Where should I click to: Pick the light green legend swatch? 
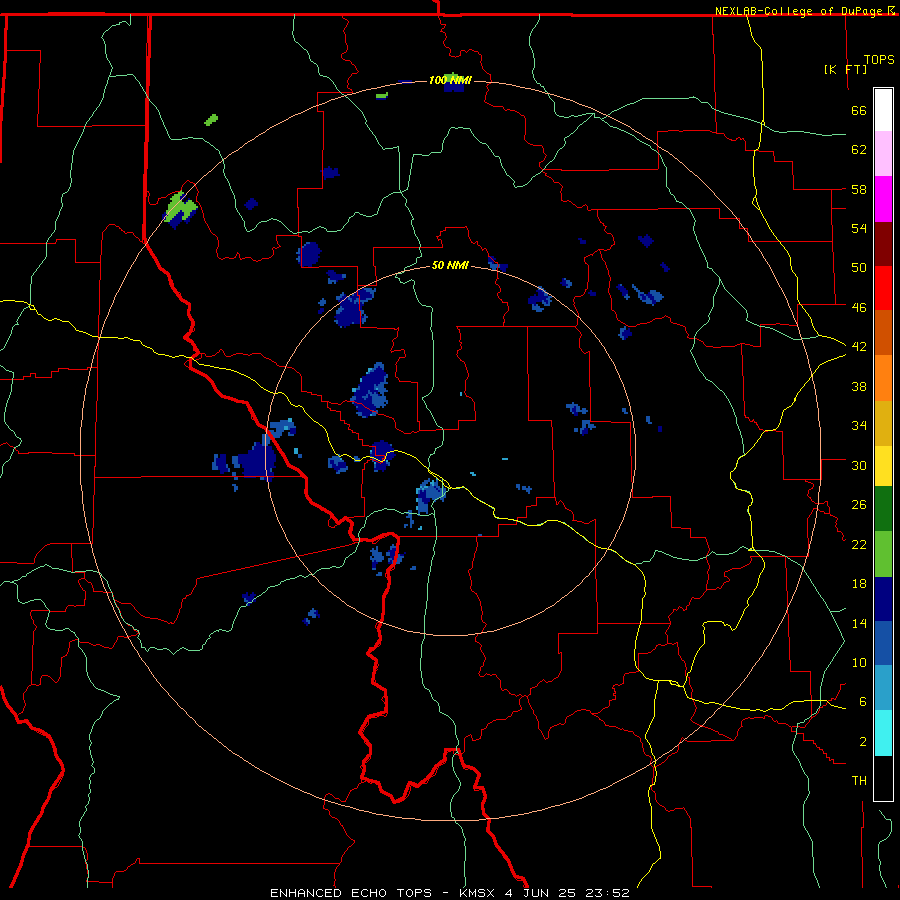pos(883,554)
